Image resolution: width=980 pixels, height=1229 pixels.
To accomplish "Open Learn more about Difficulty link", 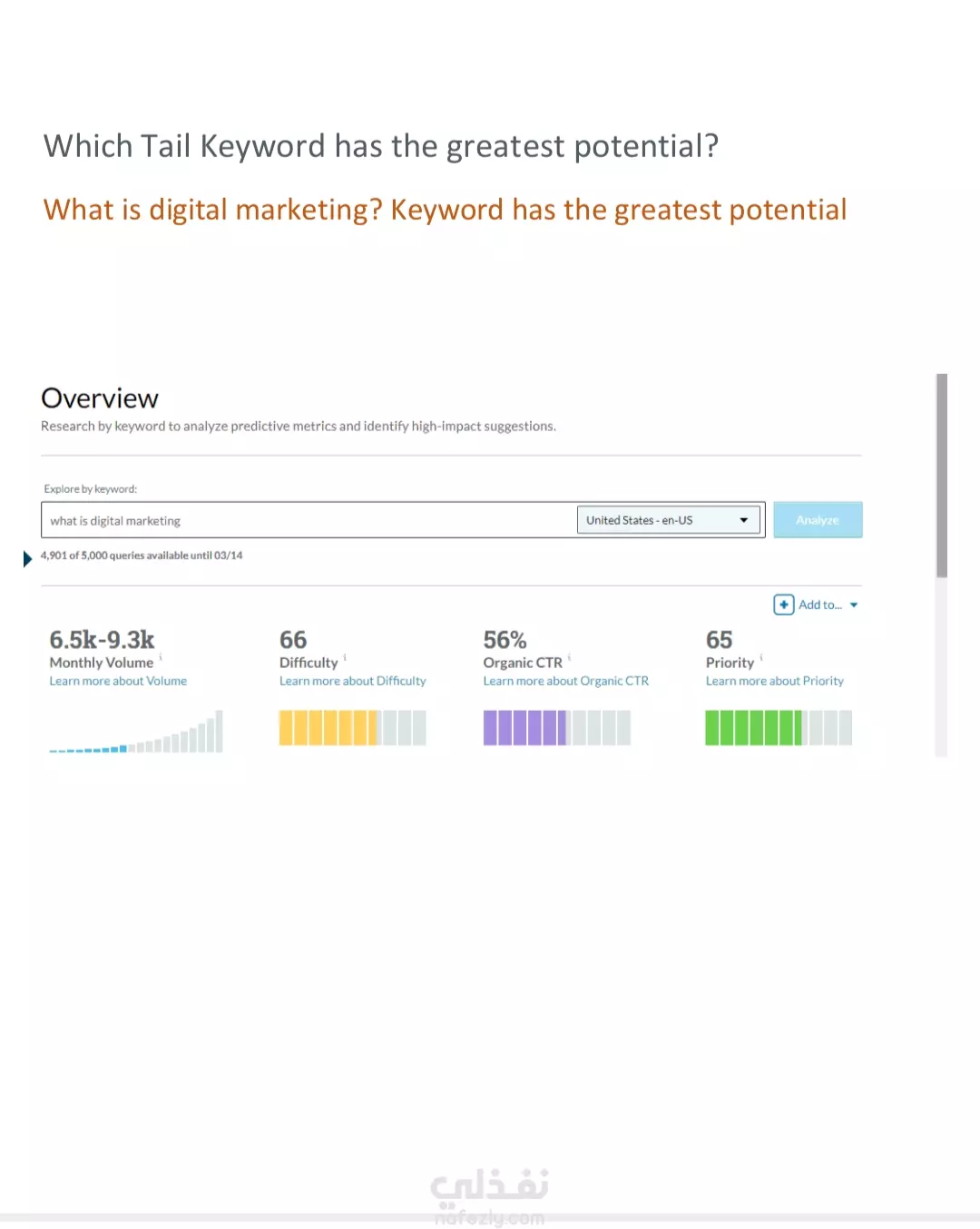I will 352,681.
